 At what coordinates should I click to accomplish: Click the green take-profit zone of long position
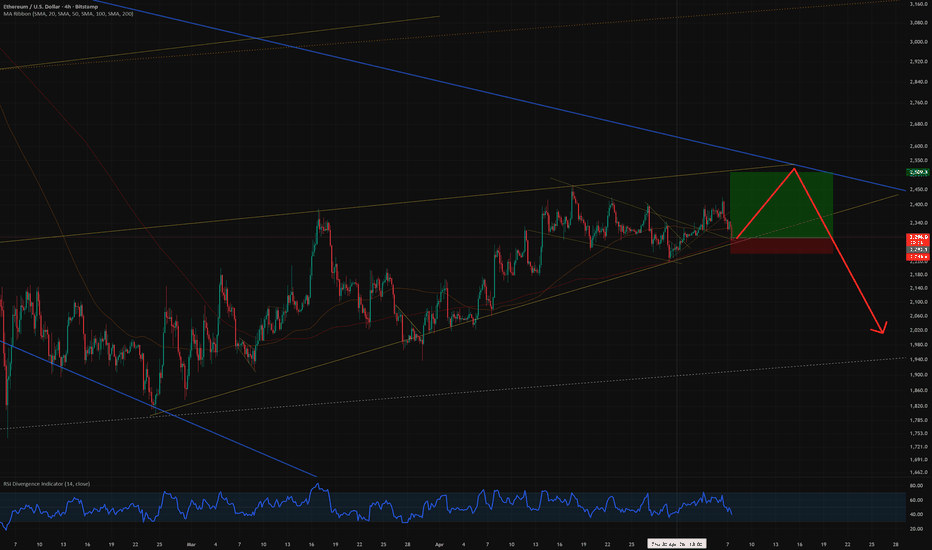[781, 205]
